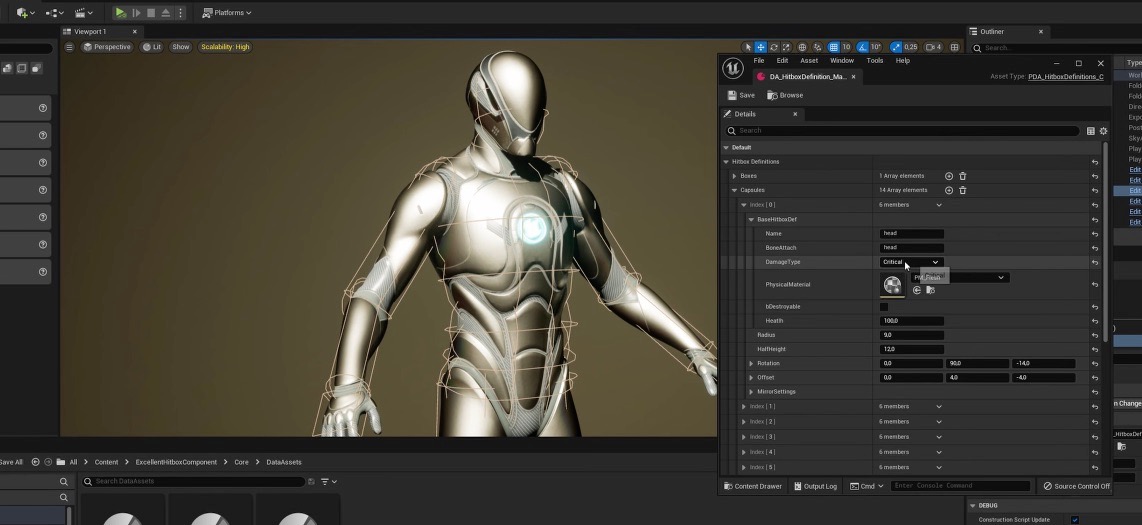1142x525 pixels.
Task: Reset the Radius property to default
Action: coord(1095,335)
